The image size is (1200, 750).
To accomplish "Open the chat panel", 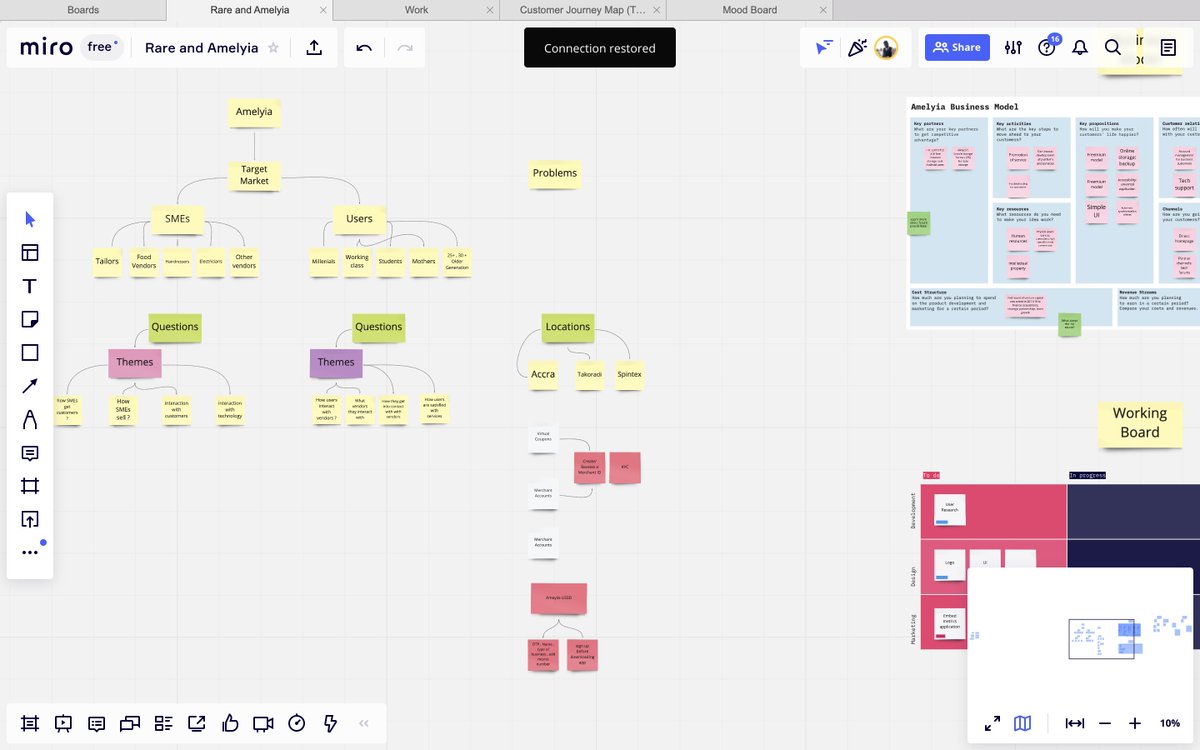I will click(x=130, y=723).
